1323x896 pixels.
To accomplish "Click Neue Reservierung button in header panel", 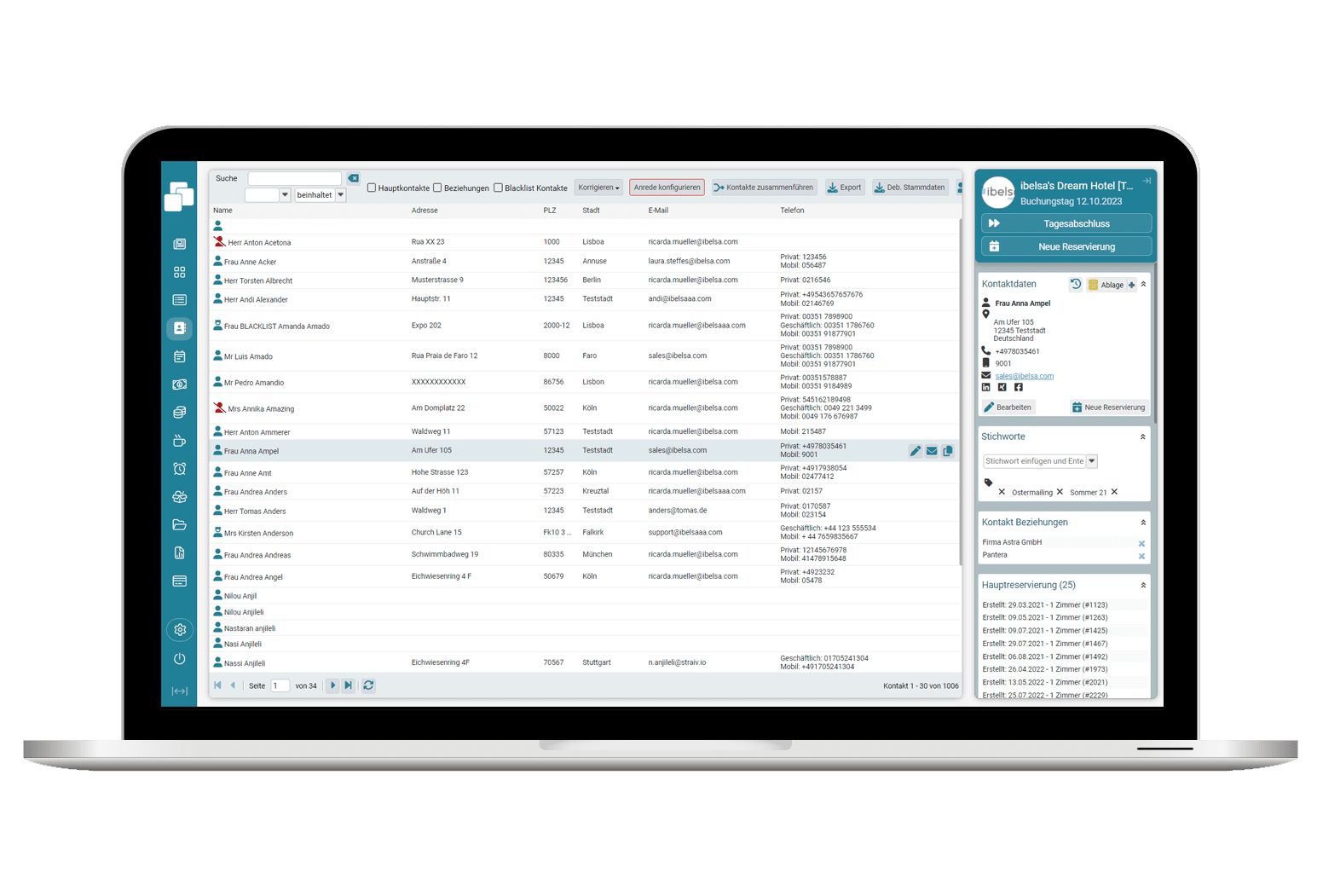I will pos(1066,246).
